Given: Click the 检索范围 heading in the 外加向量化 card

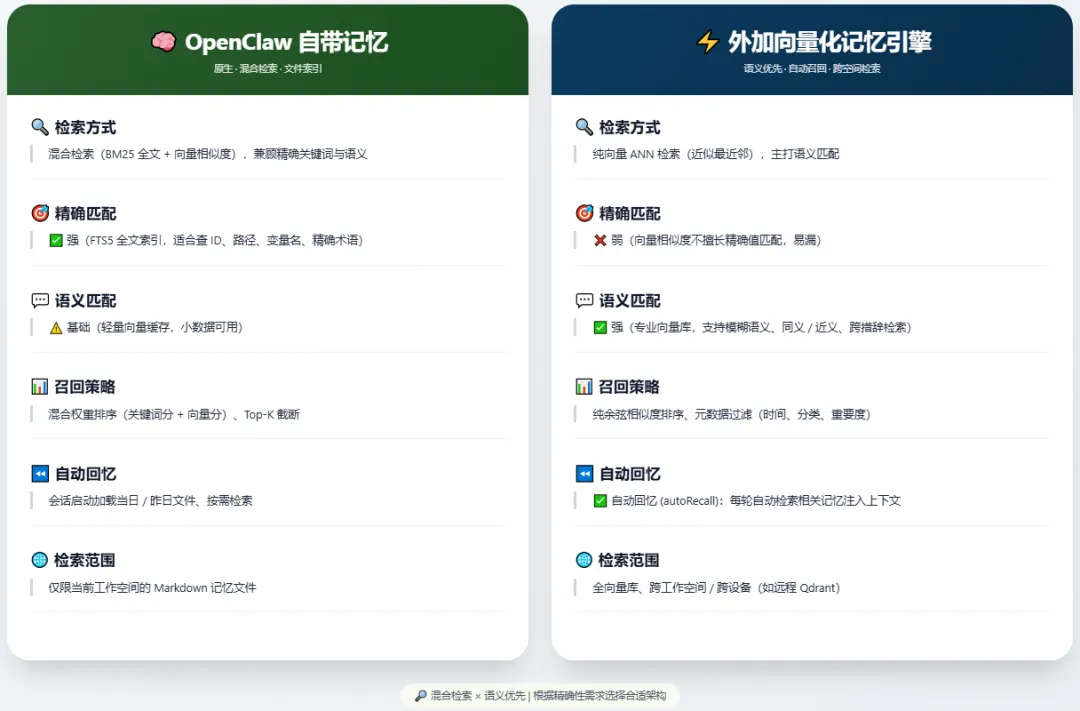Looking at the screenshot, I should 630,560.
